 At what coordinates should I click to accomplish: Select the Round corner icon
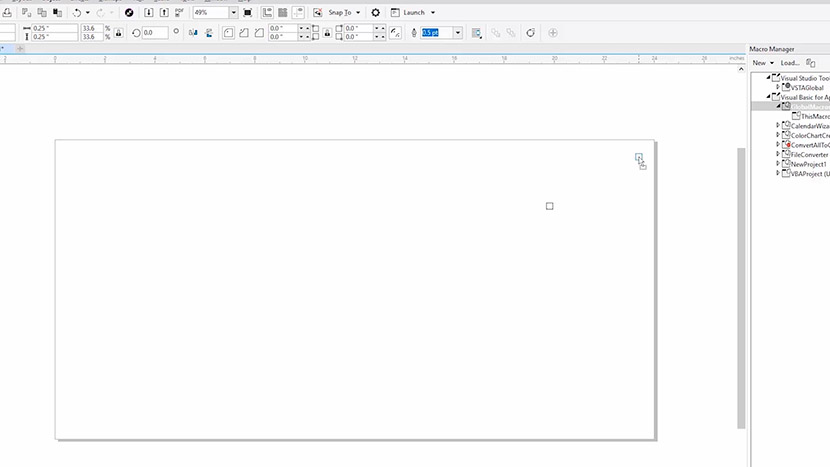pos(228,33)
